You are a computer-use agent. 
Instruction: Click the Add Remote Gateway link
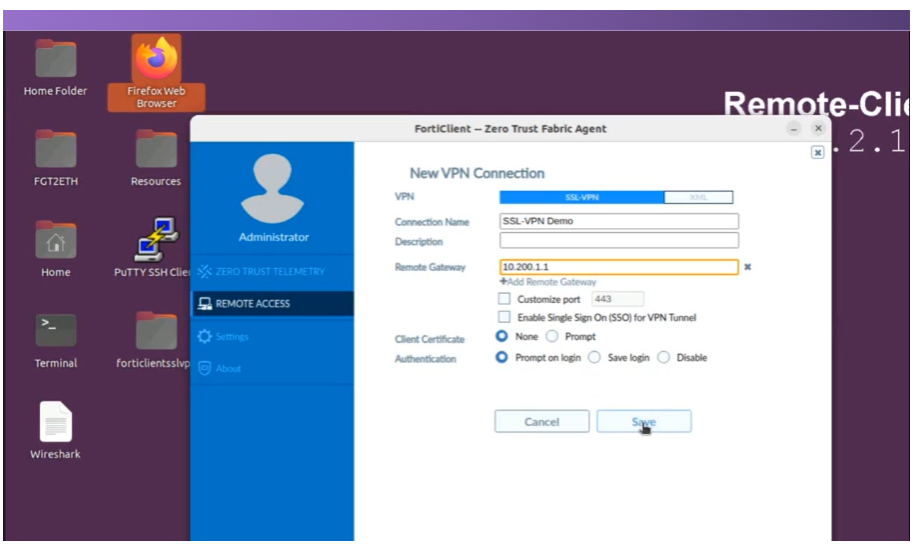click(x=548, y=282)
